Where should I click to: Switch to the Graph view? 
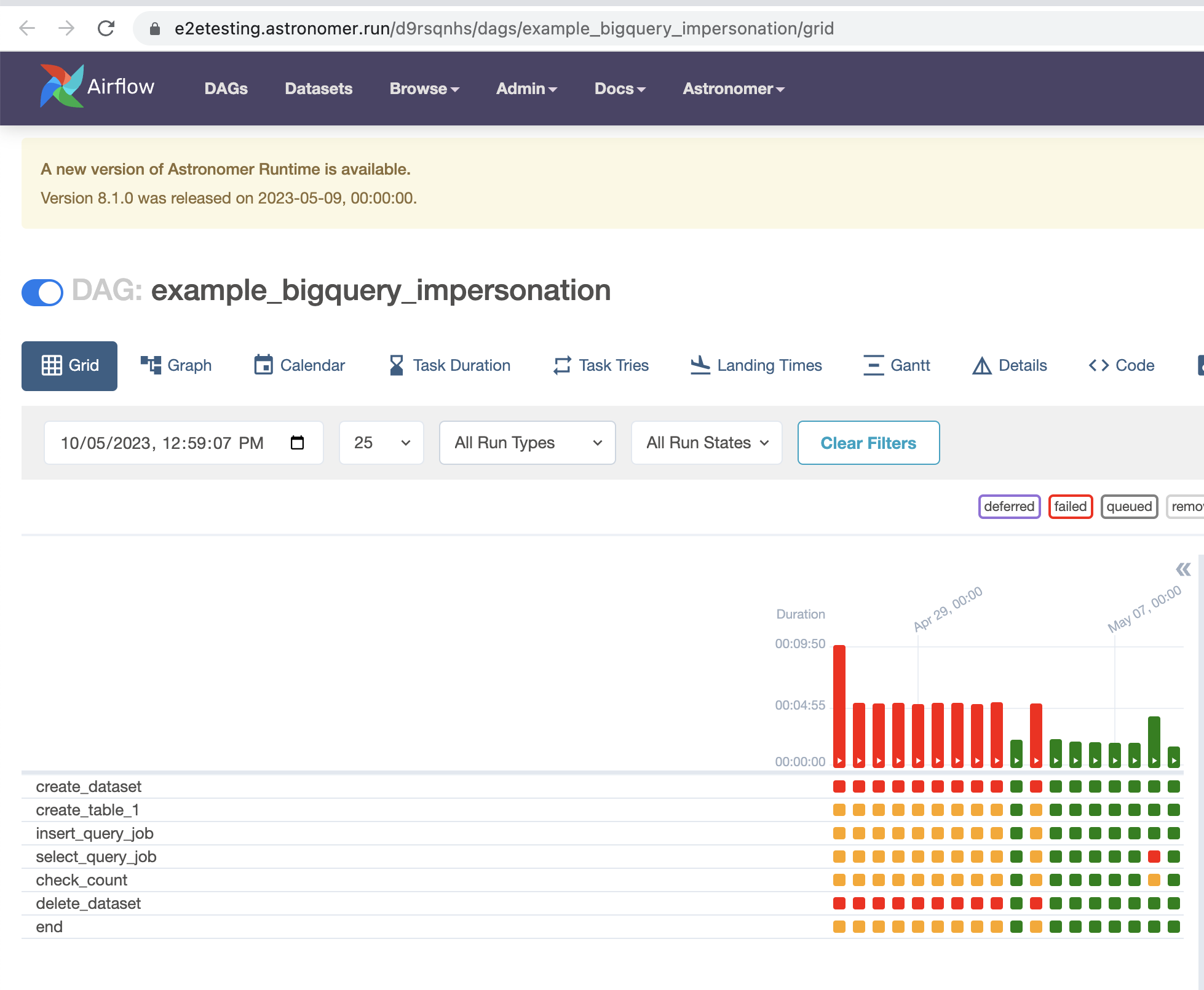coord(176,365)
